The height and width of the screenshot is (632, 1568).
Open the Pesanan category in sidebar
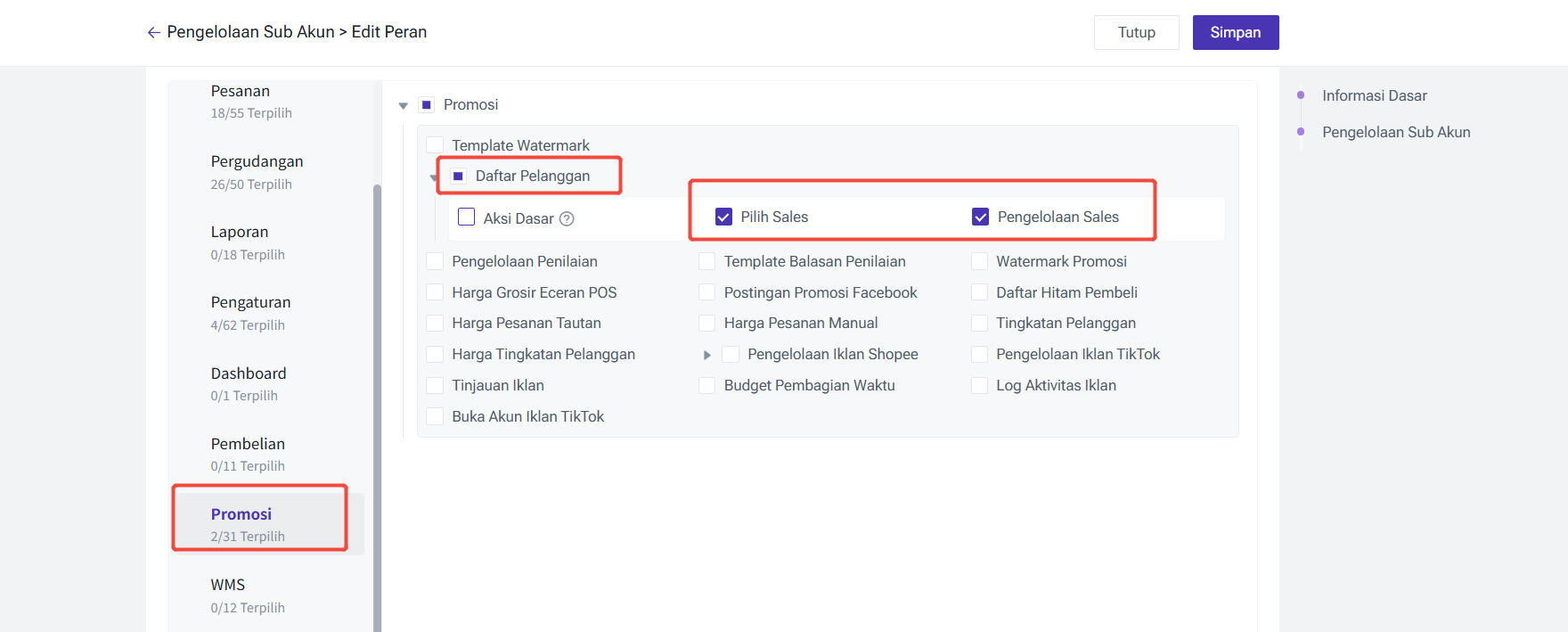(241, 92)
